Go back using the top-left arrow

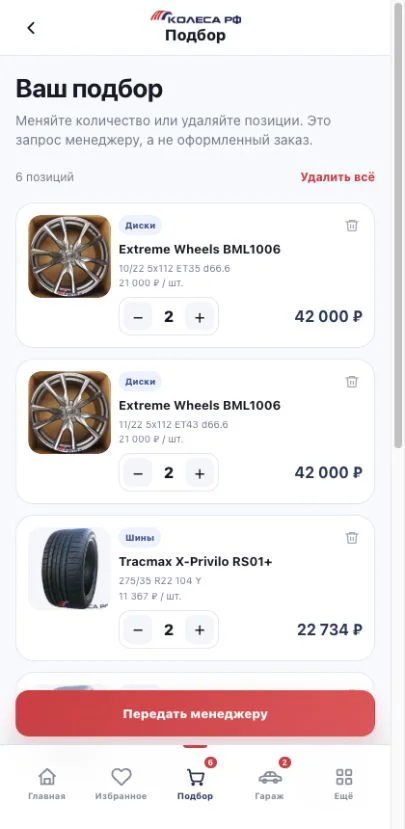point(31,28)
